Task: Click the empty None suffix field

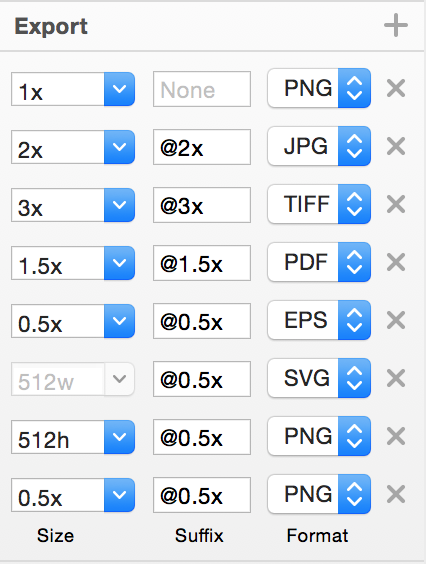Action: [202, 89]
